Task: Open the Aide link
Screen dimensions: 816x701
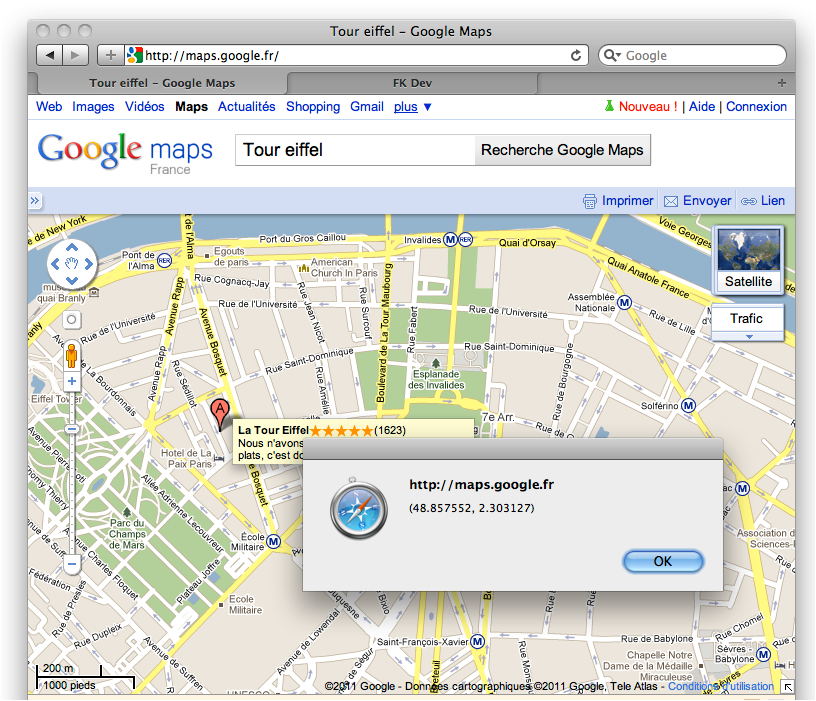Action: (702, 107)
